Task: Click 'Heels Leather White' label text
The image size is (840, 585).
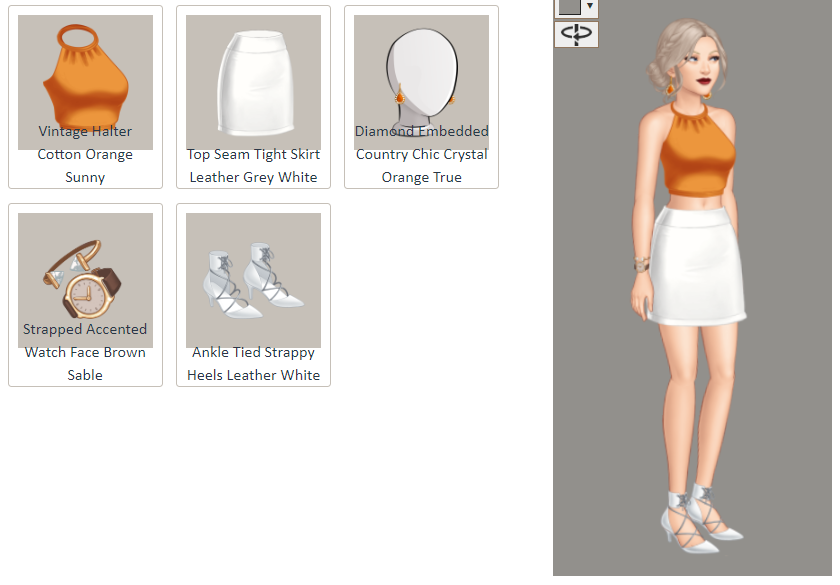Action: pyautogui.click(x=253, y=375)
